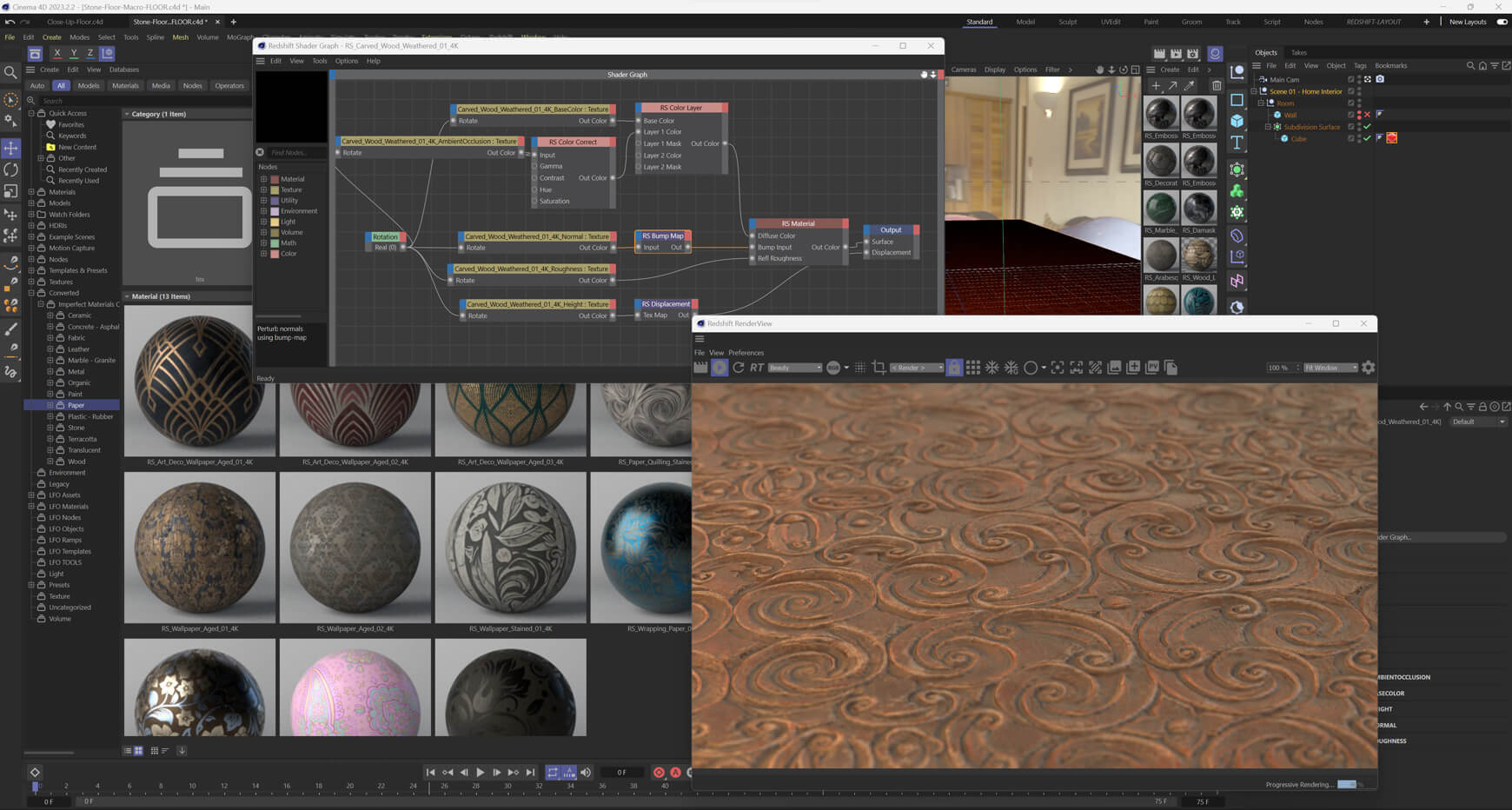Open Edit Render Settings clapperboard gear icon
1512x810 pixels.
tap(1193, 54)
